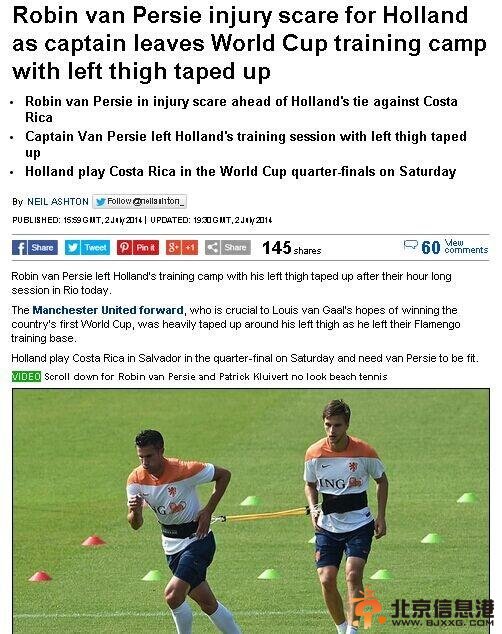This screenshot has height=634, width=502.
Task: Click the Facebook Share button label
Action: (x=42, y=247)
